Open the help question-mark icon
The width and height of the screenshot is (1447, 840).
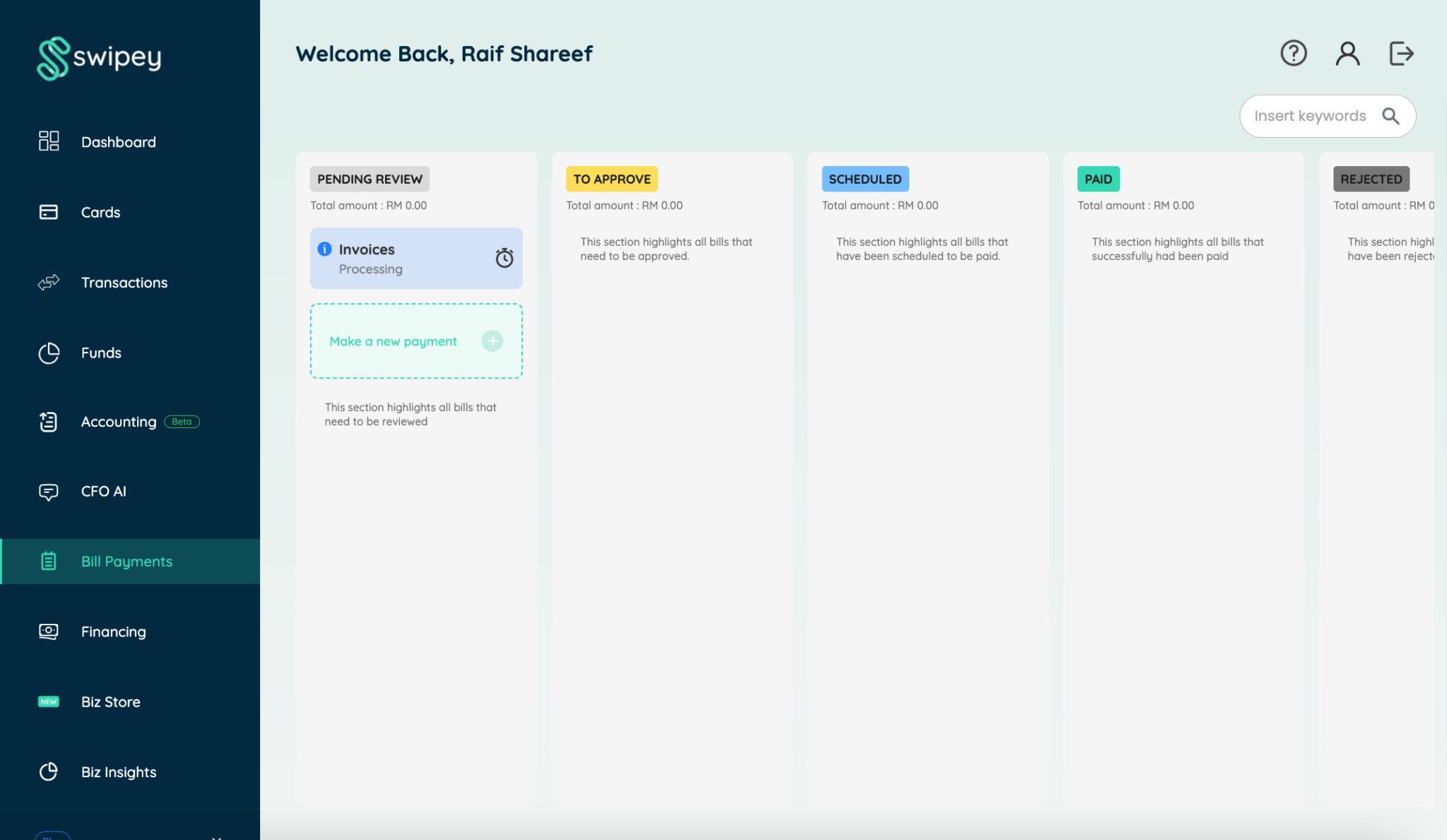coord(1294,53)
